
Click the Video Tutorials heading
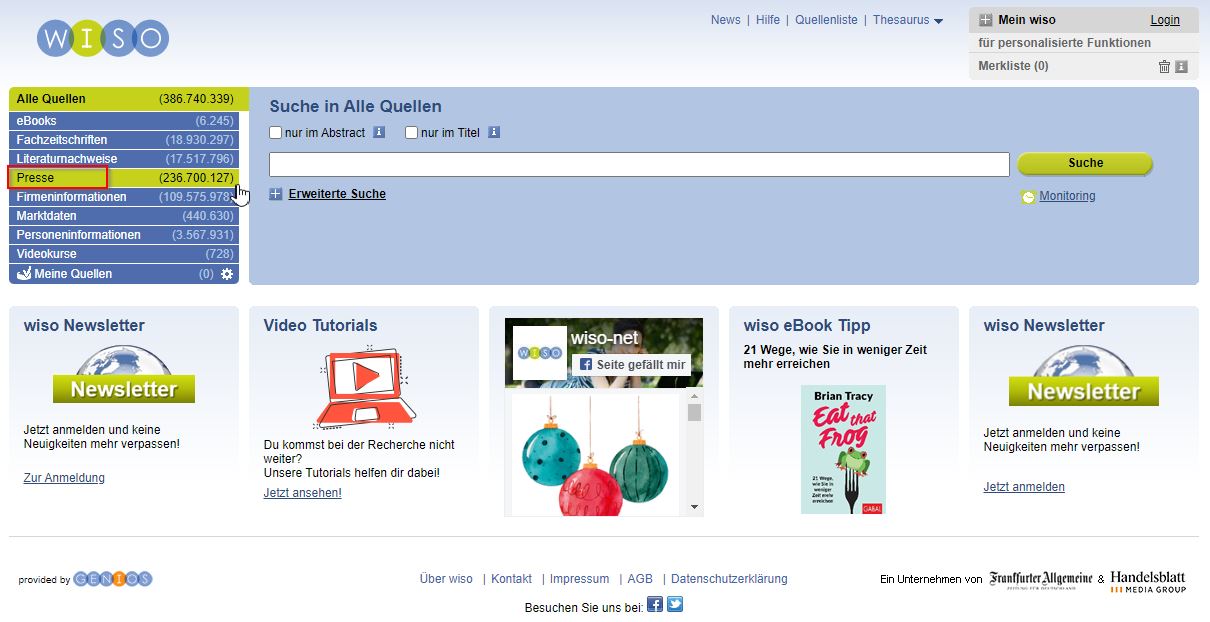(320, 325)
